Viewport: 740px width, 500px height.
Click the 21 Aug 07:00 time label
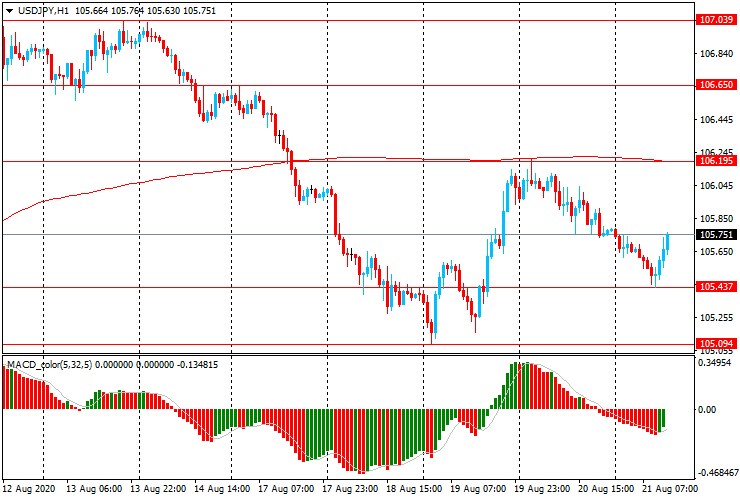670,488
